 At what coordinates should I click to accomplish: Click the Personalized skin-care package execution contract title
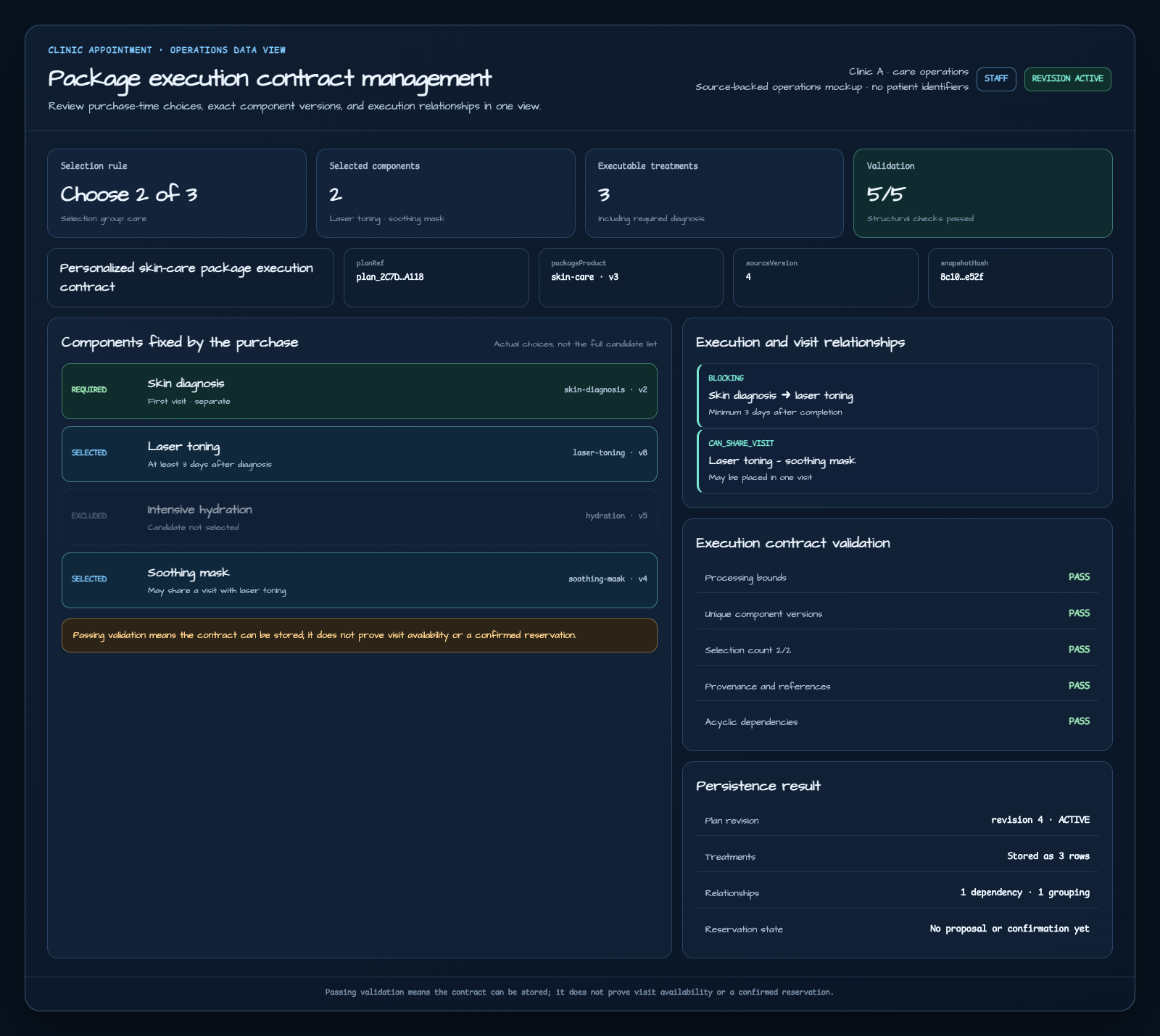pos(186,277)
